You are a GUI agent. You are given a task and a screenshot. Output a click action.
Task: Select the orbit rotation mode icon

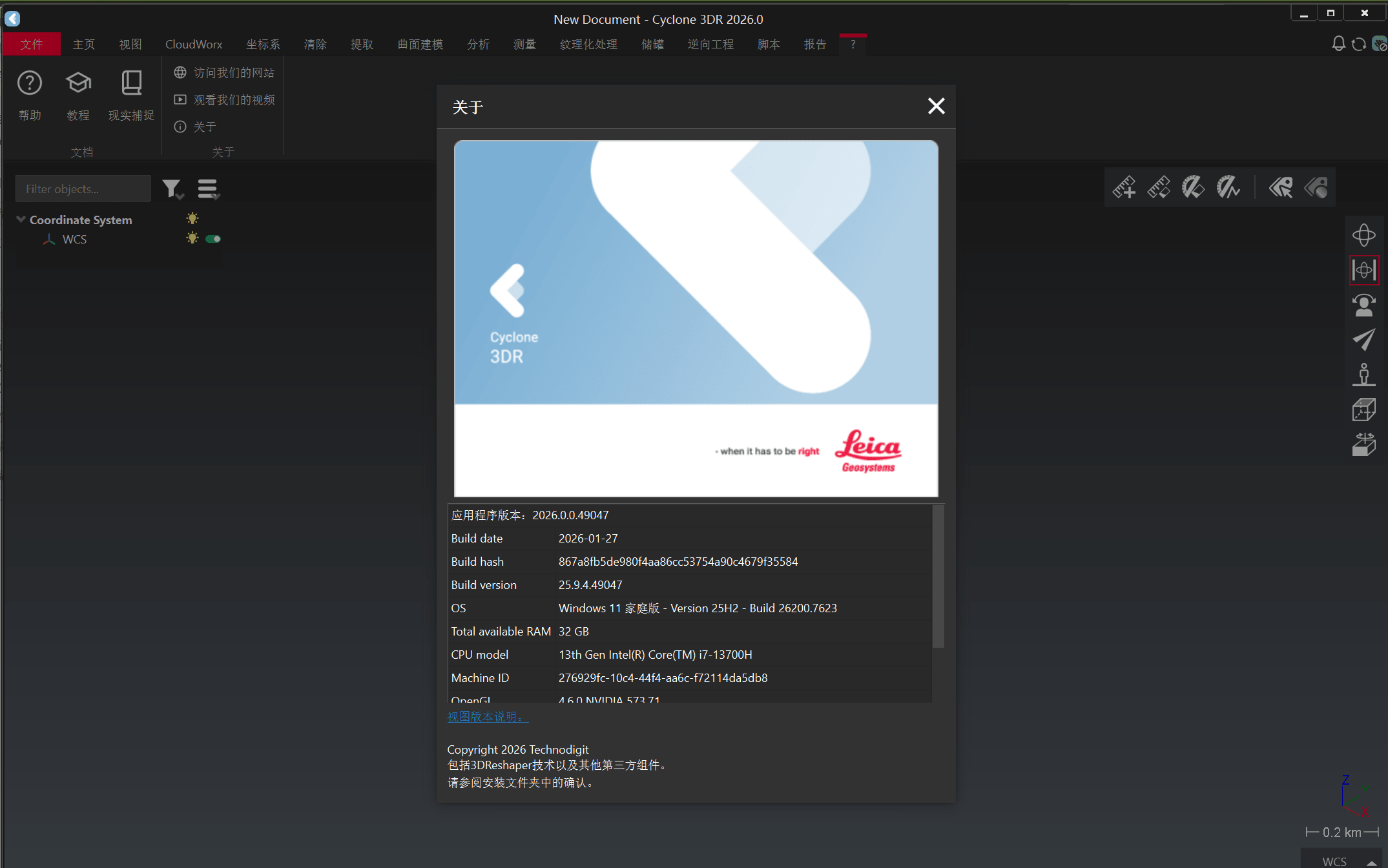point(1363,235)
